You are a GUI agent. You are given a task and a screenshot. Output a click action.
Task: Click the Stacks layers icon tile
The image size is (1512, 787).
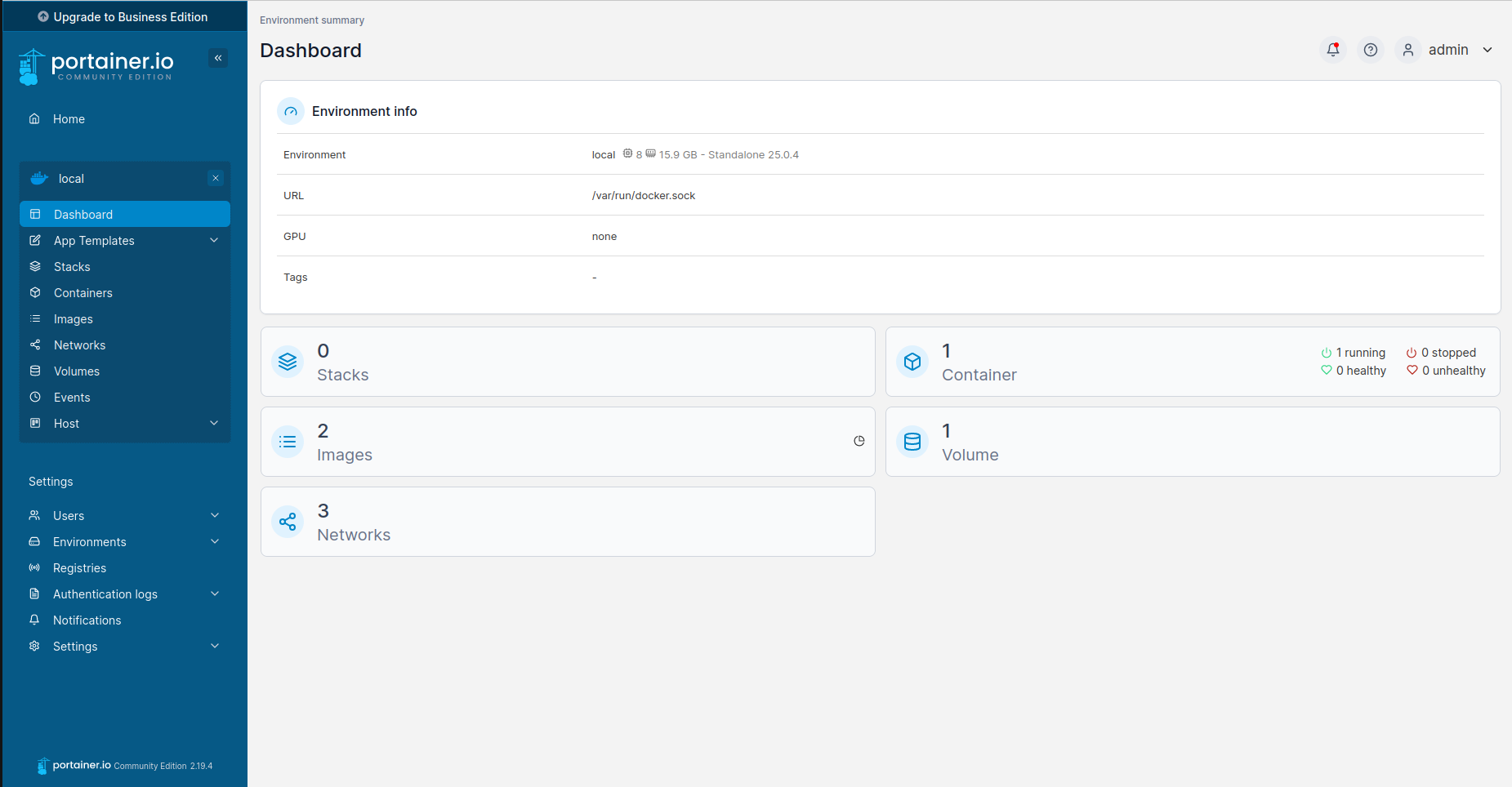pos(288,362)
